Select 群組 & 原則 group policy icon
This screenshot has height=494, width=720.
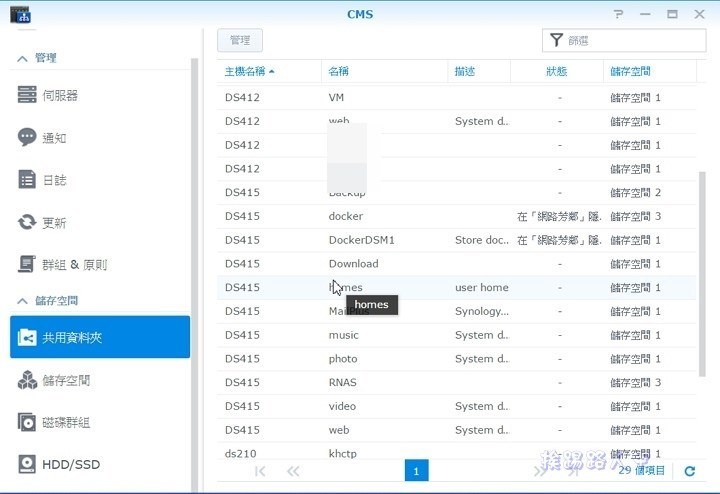[27, 265]
